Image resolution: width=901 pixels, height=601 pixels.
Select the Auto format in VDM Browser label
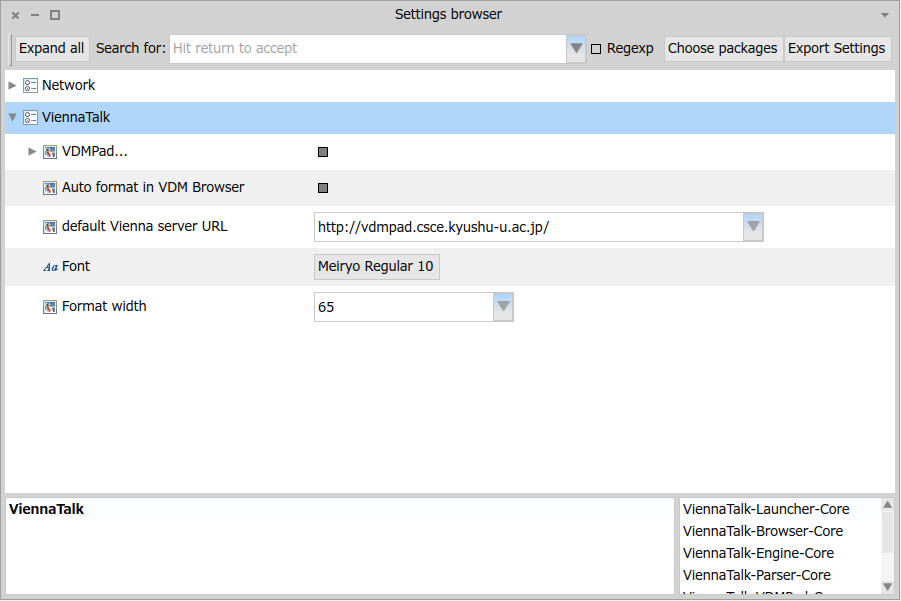[x=153, y=187]
